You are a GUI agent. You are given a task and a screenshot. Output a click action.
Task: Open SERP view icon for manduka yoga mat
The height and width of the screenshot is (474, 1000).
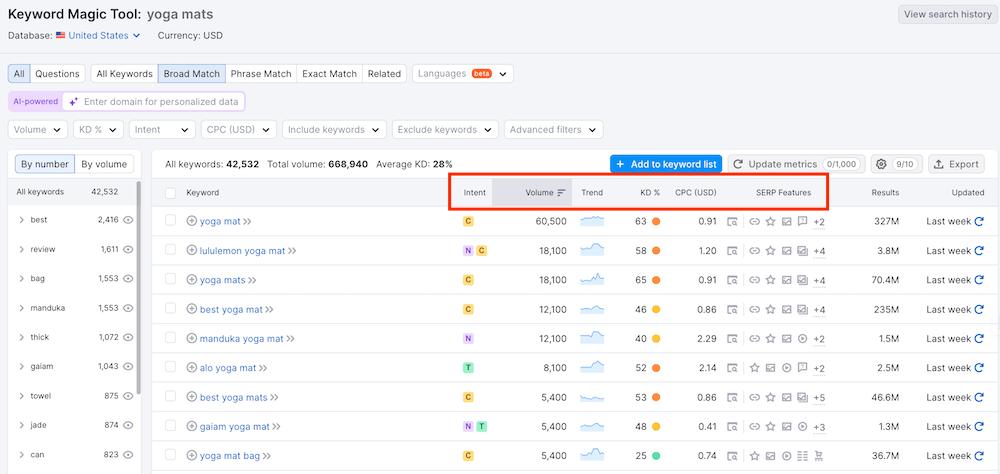(732, 339)
